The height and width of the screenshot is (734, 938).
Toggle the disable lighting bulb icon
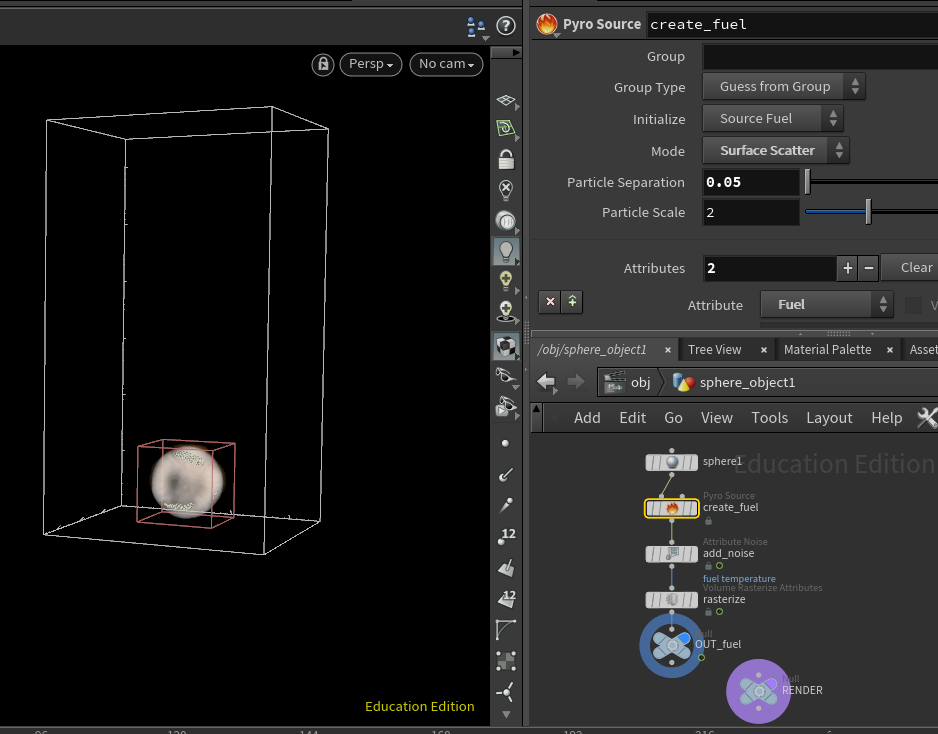click(x=506, y=189)
